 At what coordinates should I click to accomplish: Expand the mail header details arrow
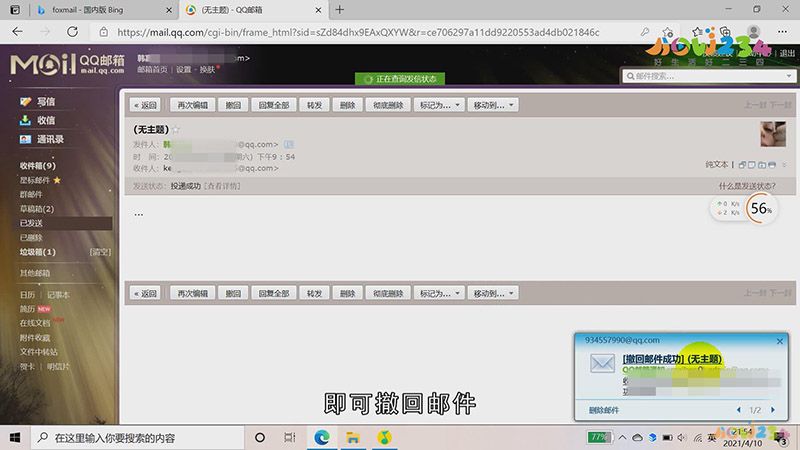(784, 165)
